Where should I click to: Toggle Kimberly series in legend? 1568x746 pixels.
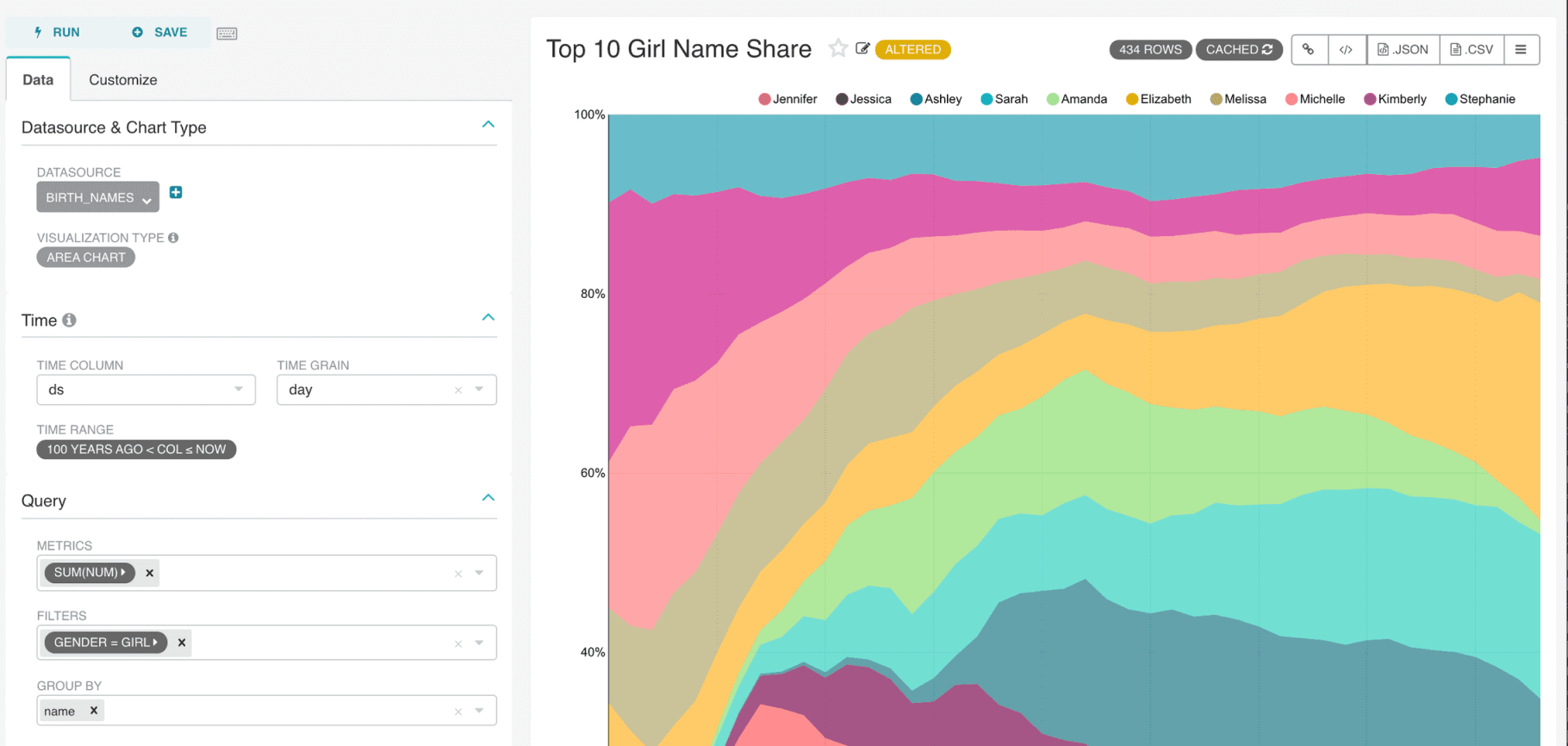(x=1395, y=99)
